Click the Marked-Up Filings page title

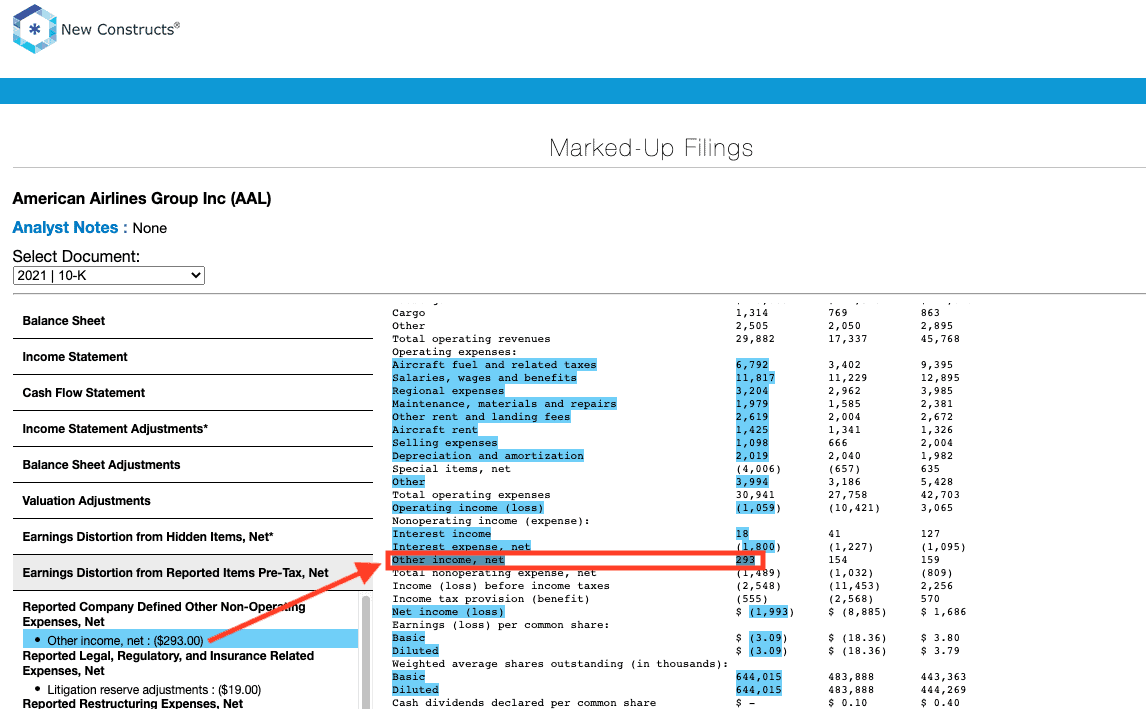pyautogui.click(x=651, y=148)
